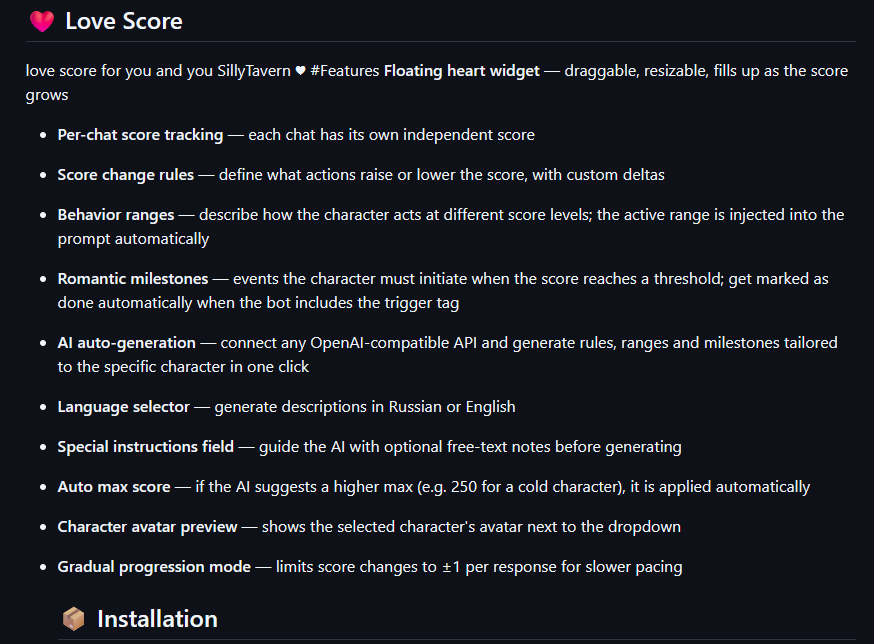874x644 pixels.
Task: Click 'Romantic milestones' bold label
Action: coord(133,279)
